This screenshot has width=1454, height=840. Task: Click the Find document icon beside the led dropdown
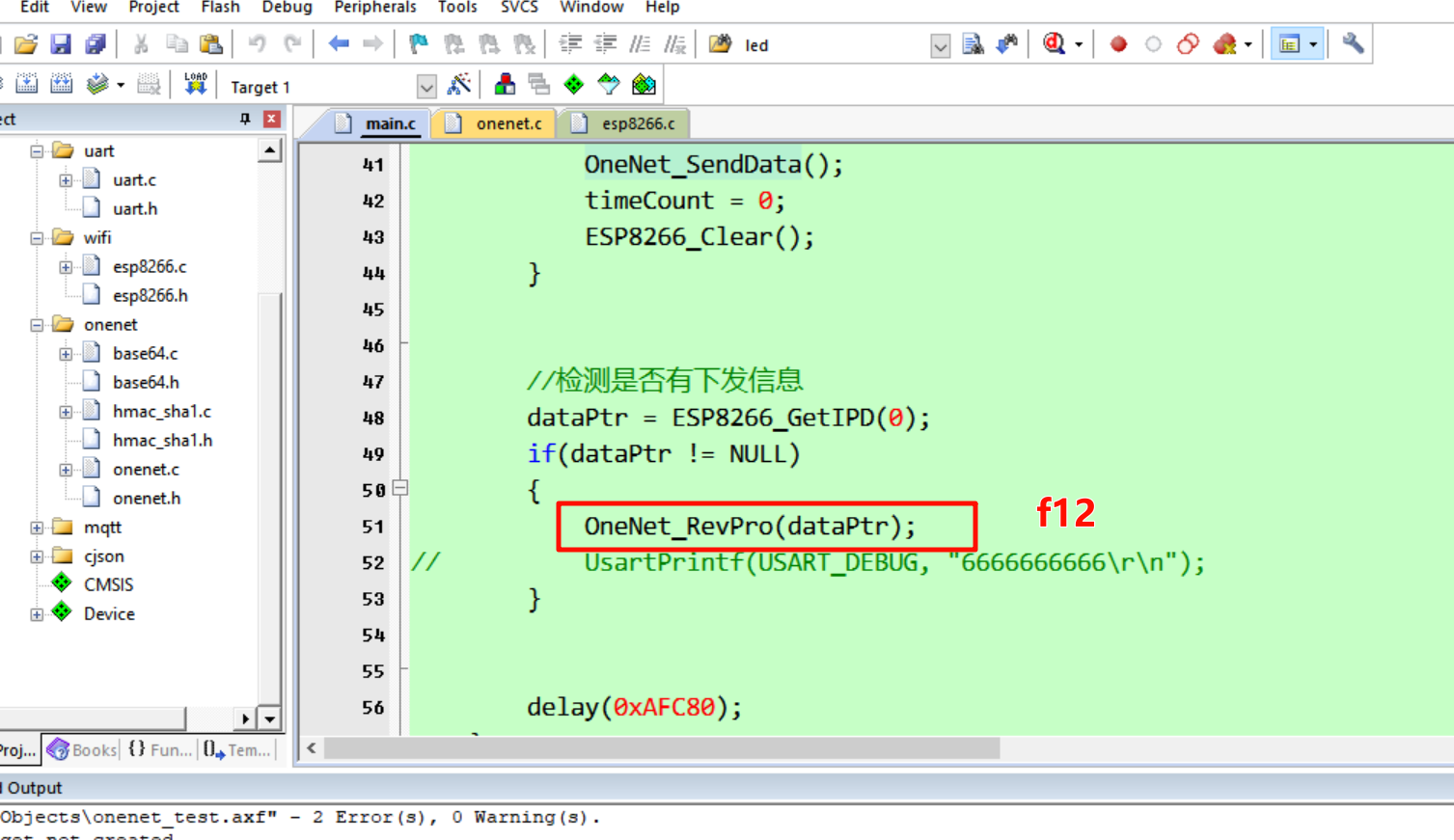[973, 44]
